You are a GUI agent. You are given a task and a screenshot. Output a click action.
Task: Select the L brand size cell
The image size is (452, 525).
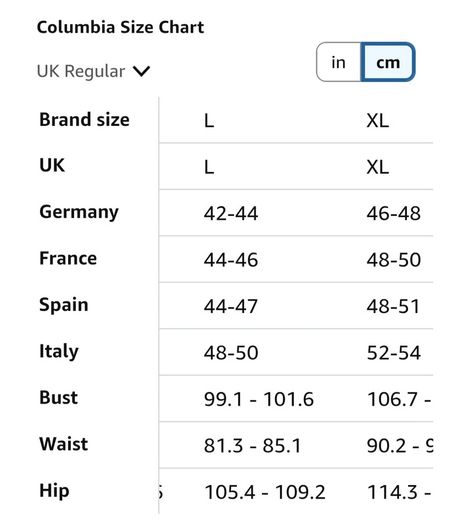(209, 121)
